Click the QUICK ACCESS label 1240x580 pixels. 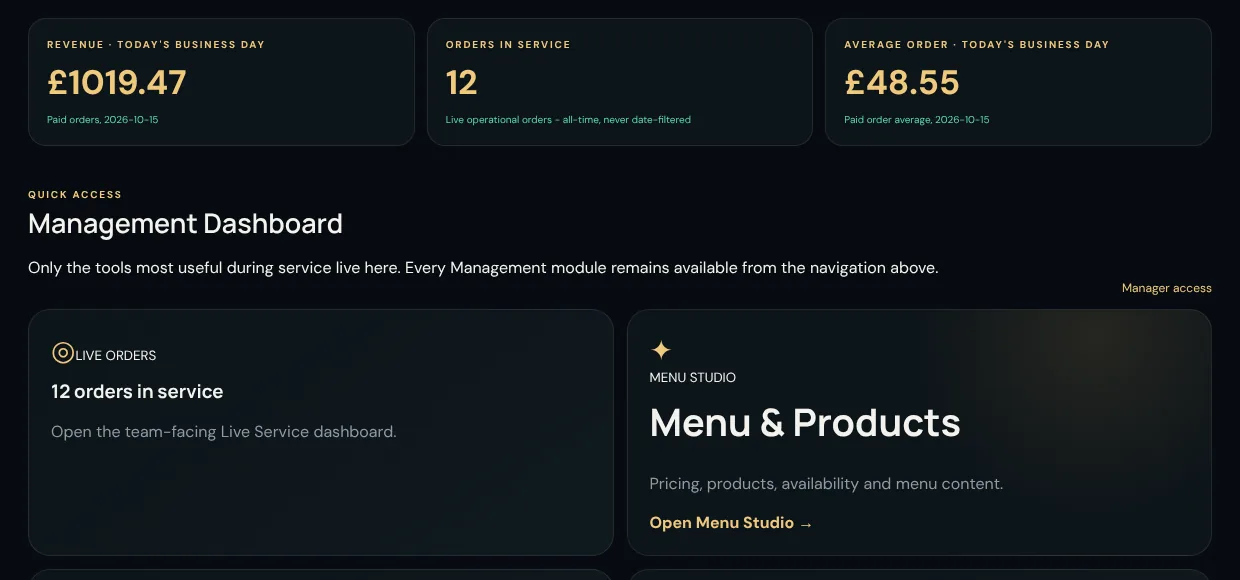click(75, 195)
